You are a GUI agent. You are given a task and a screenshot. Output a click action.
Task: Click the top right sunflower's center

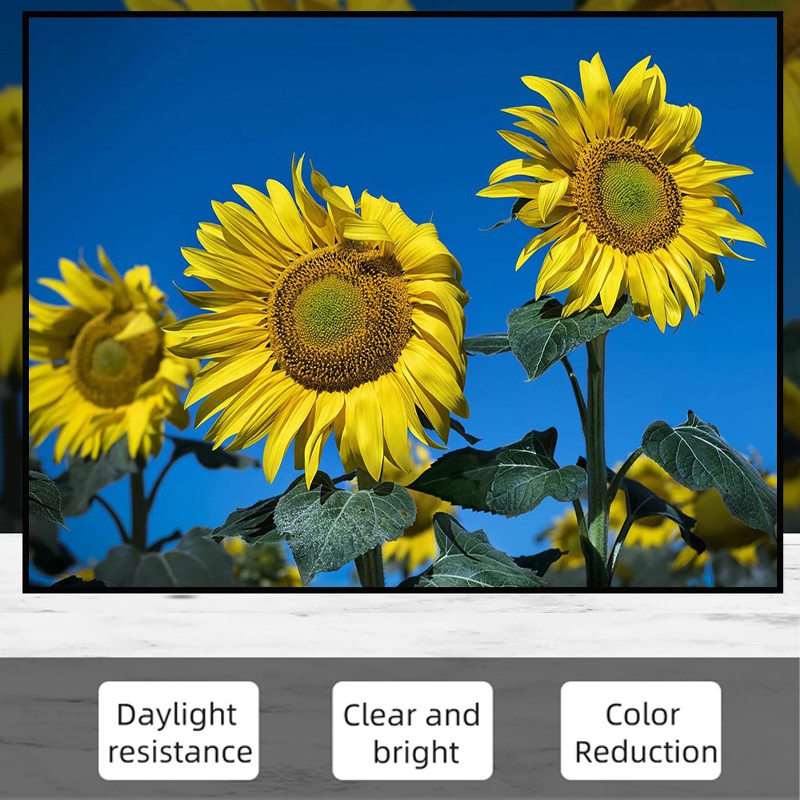tap(627, 194)
